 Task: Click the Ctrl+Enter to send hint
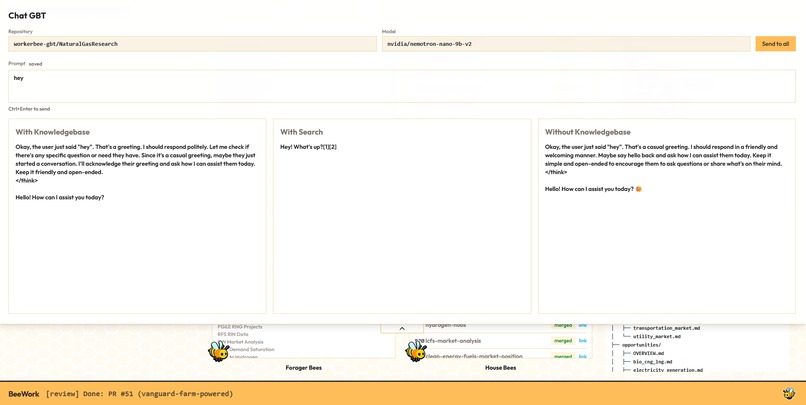(x=29, y=109)
